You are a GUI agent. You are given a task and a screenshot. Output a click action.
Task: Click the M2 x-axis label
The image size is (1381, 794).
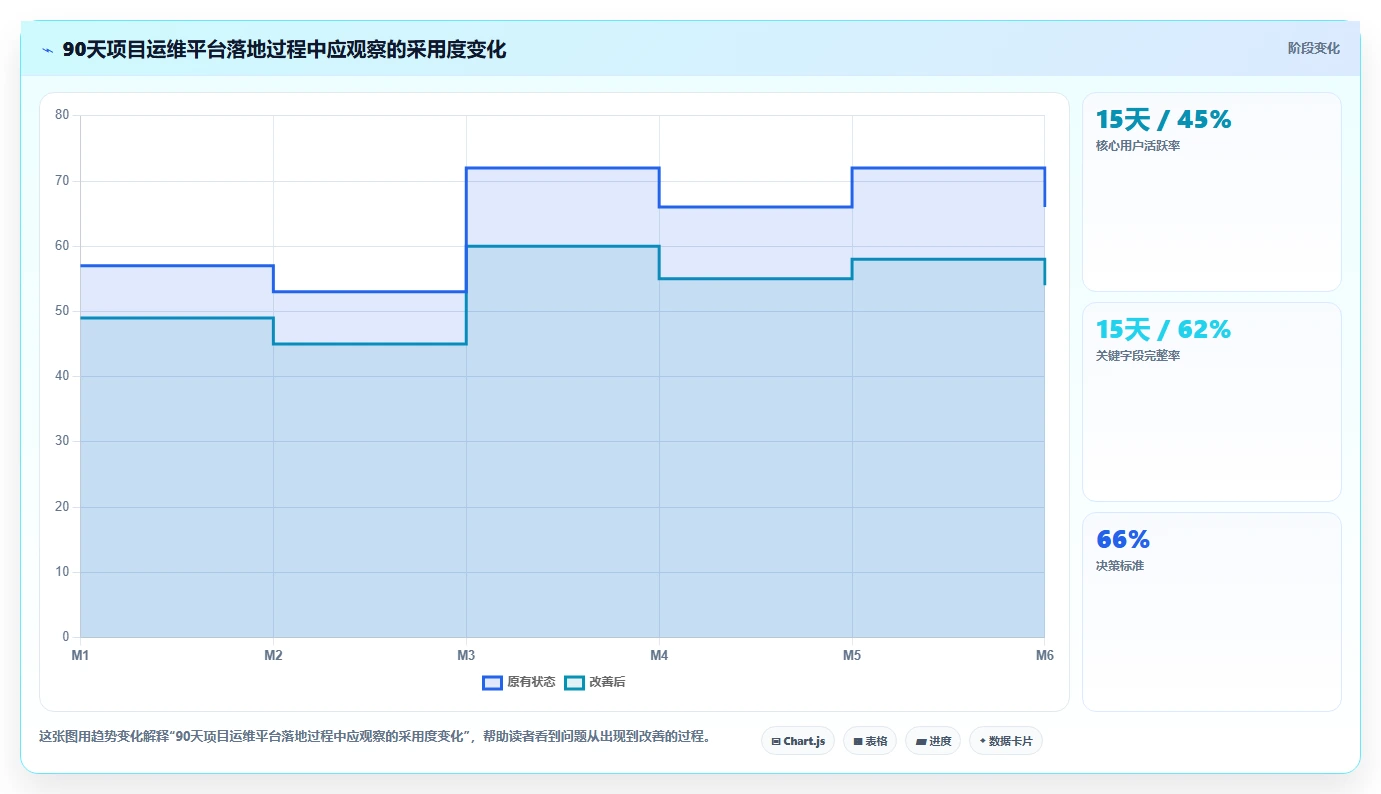pyautogui.click(x=273, y=655)
